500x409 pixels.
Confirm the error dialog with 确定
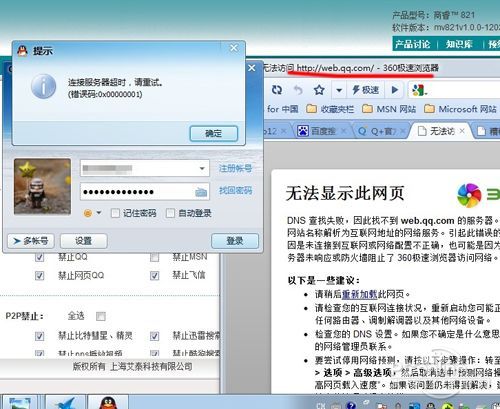click(214, 133)
